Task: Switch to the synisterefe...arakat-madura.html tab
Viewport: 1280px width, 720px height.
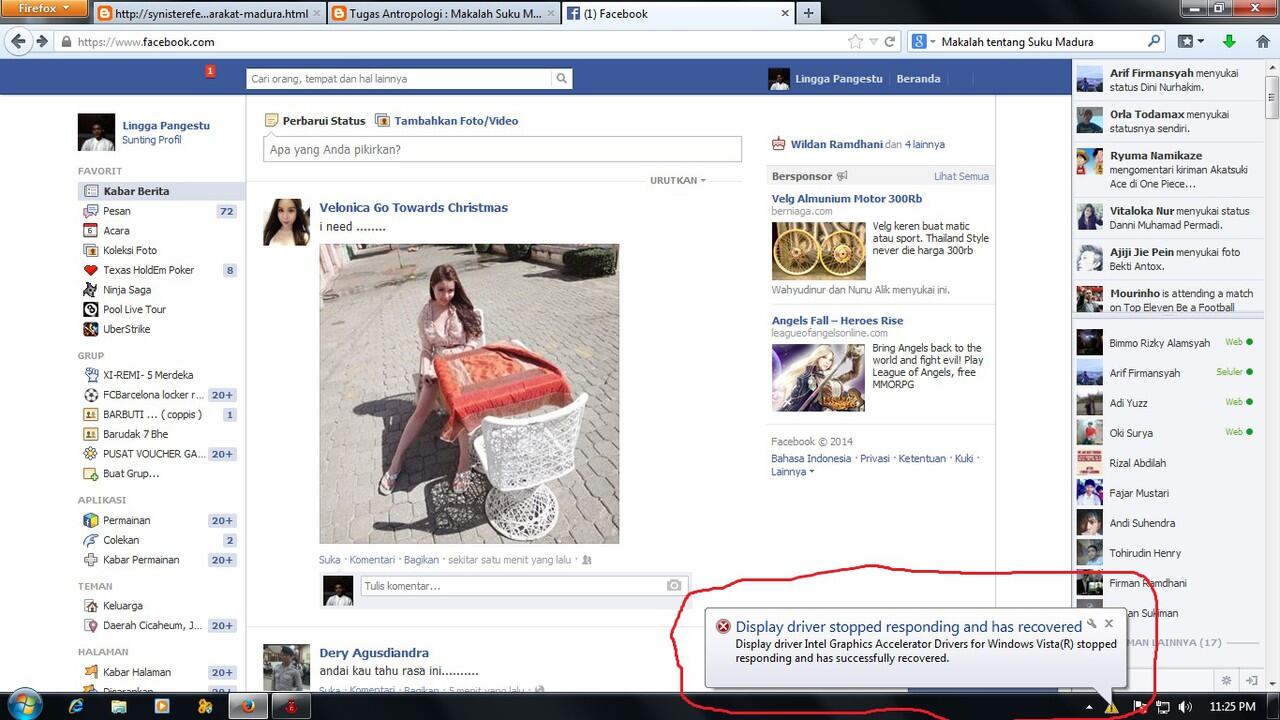Action: 210,14
